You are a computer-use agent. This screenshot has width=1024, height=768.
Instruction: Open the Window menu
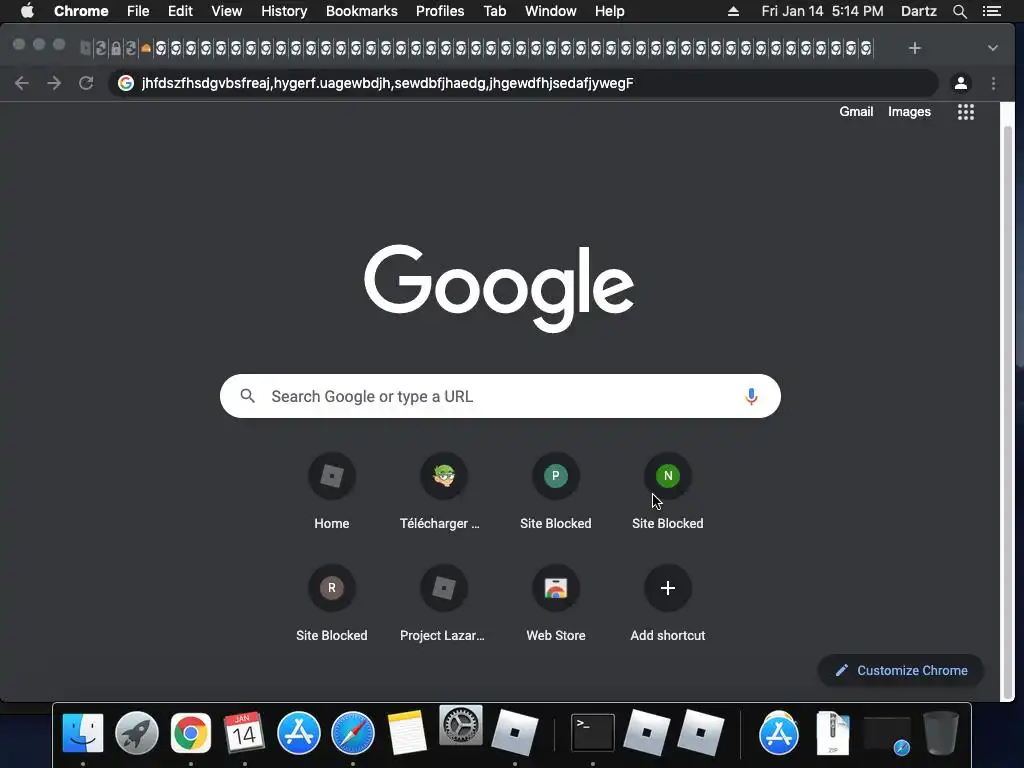pos(551,11)
